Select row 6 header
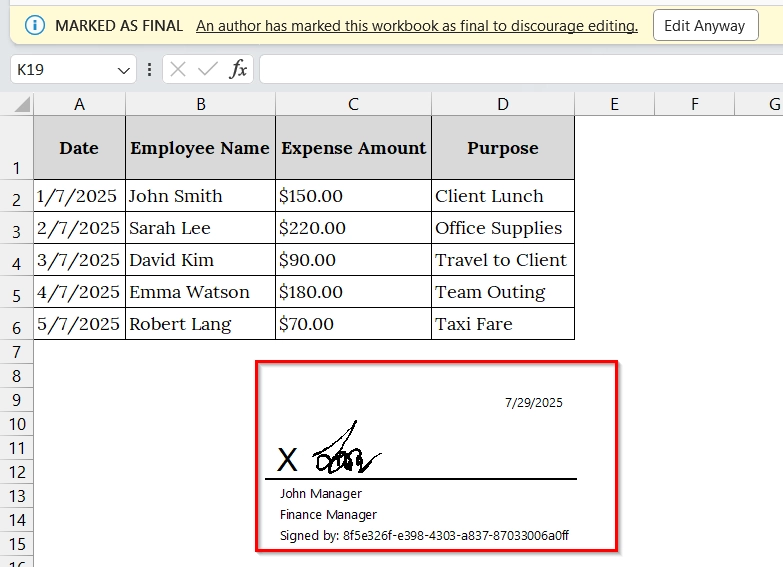The height and width of the screenshot is (567, 783). point(16,324)
